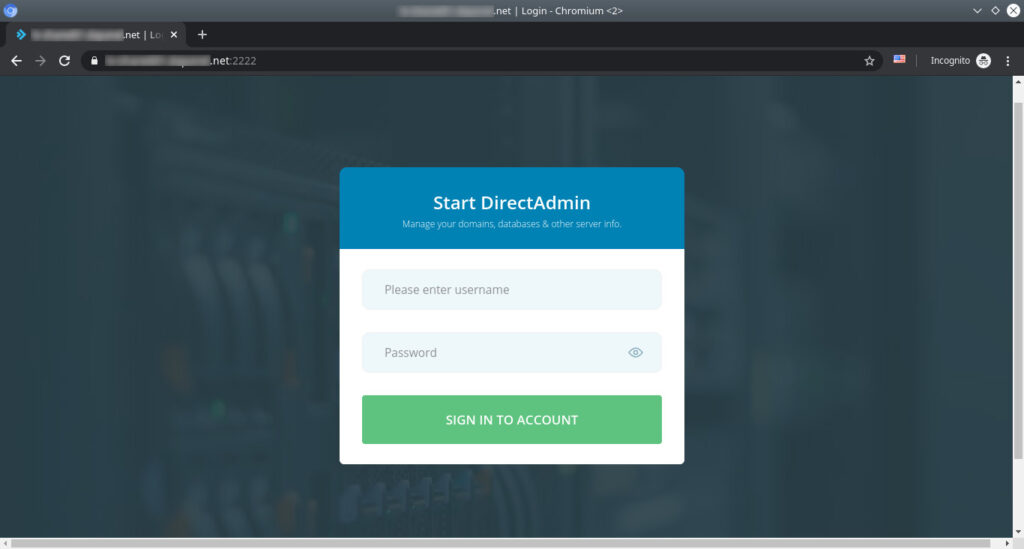
Task: Open a new browser tab
Action: click(202, 35)
